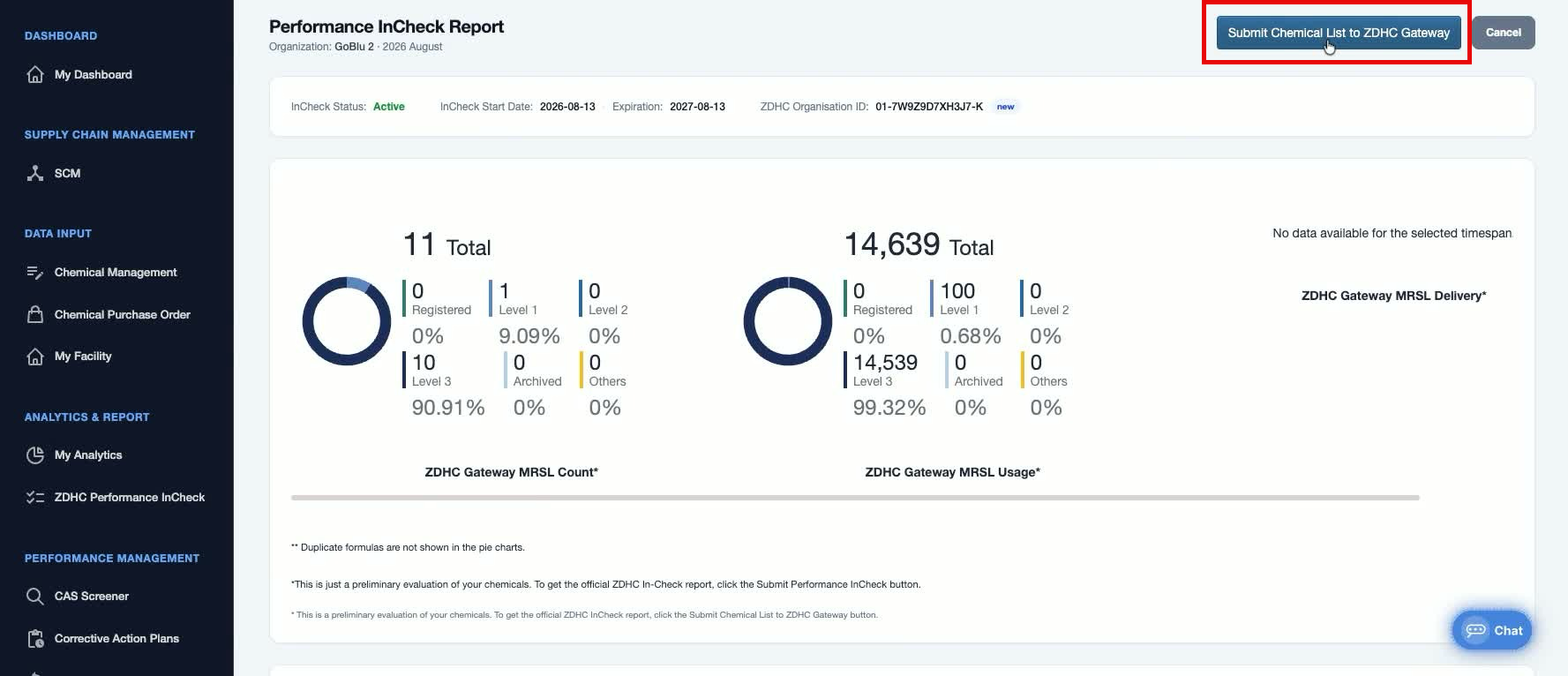The image size is (1568, 676).
Task: Click the MRSL Count donut chart
Action: [x=347, y=321]
